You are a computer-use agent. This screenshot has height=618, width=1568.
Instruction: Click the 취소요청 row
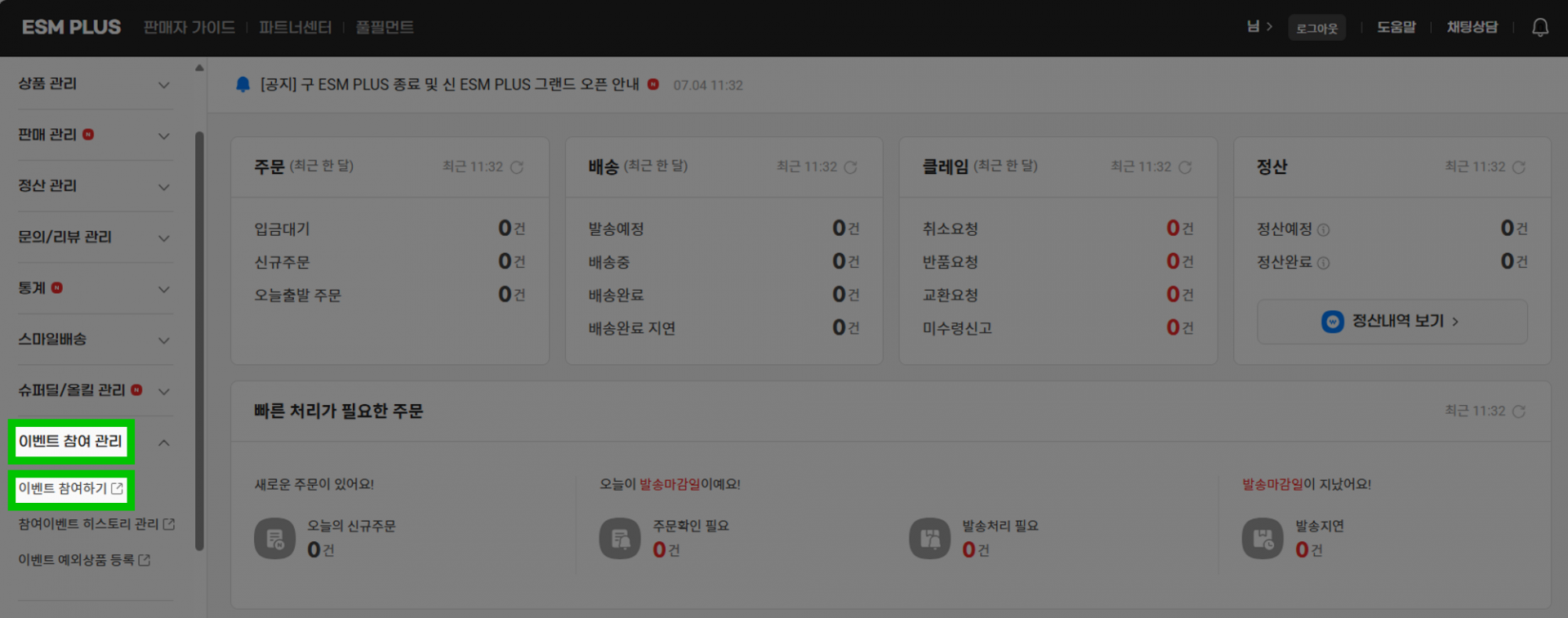[1058, 229]
